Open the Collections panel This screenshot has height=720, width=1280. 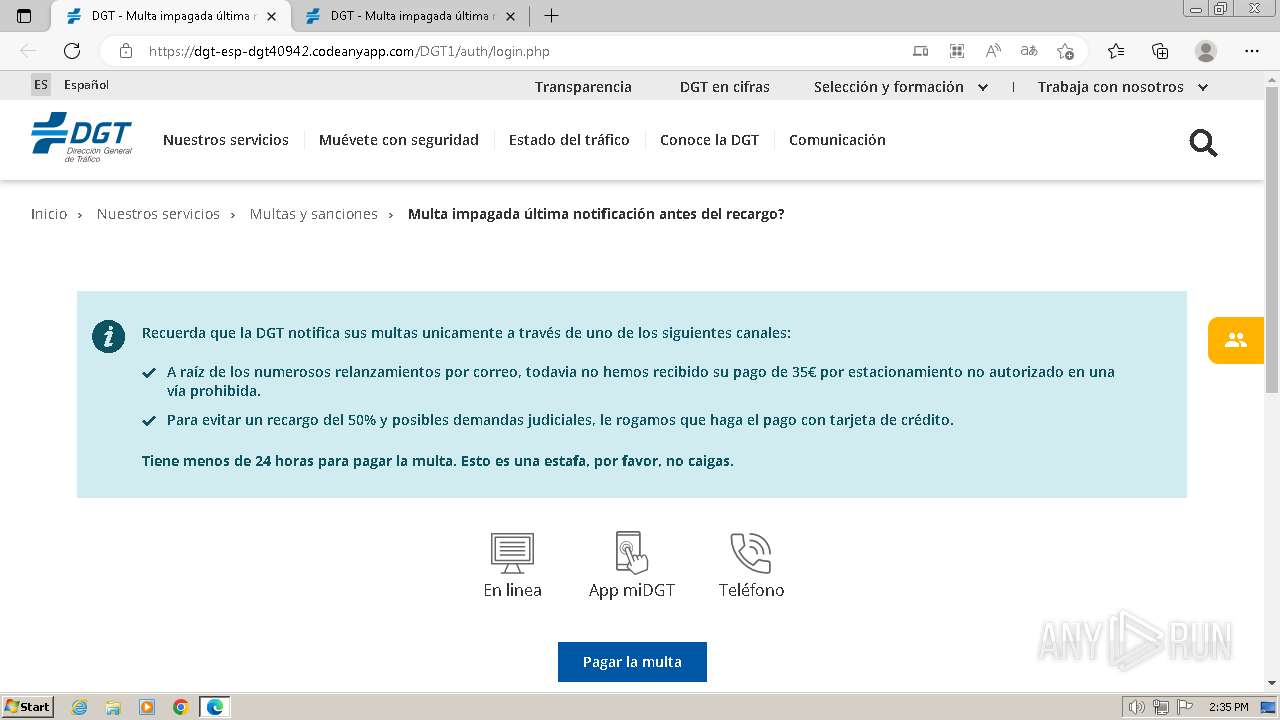1160,51
